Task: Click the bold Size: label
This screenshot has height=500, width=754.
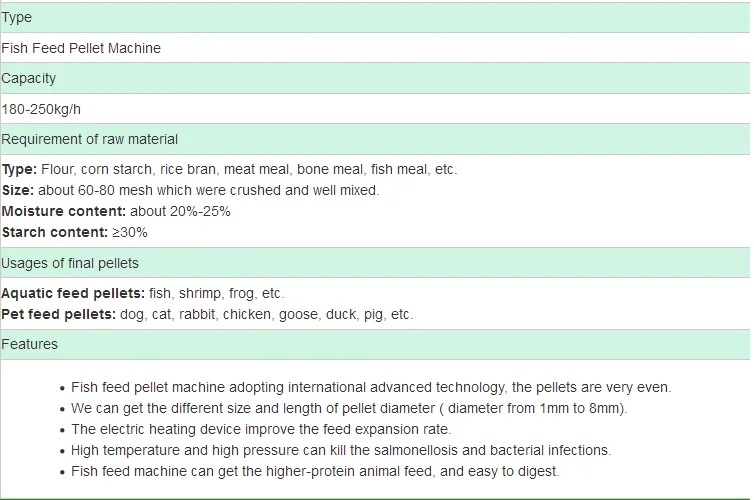Action: [18, 190]
